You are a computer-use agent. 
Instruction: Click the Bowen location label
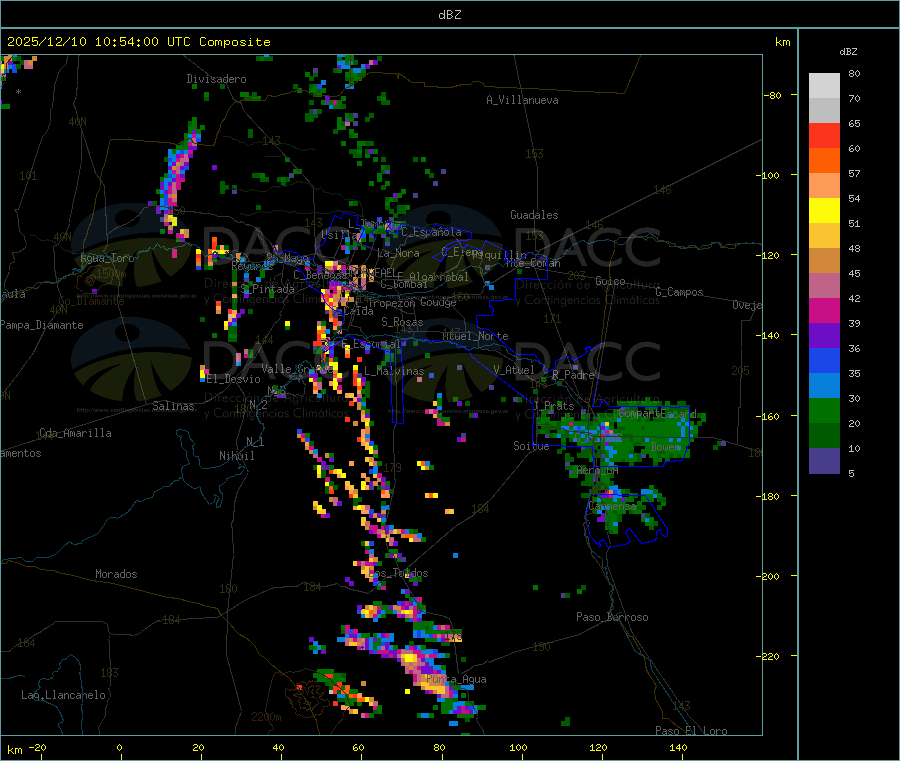coord(666,446)
